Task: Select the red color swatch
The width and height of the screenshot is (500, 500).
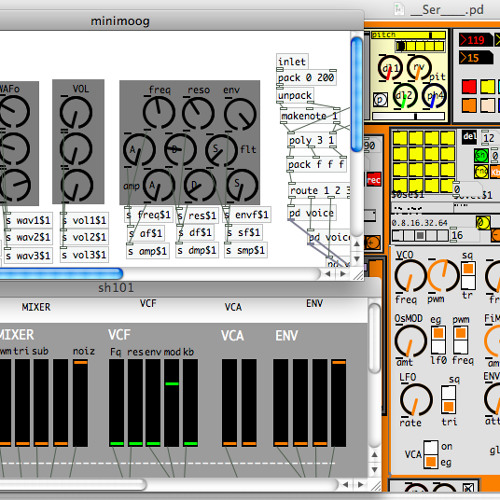Action: [x=469, y=87]
